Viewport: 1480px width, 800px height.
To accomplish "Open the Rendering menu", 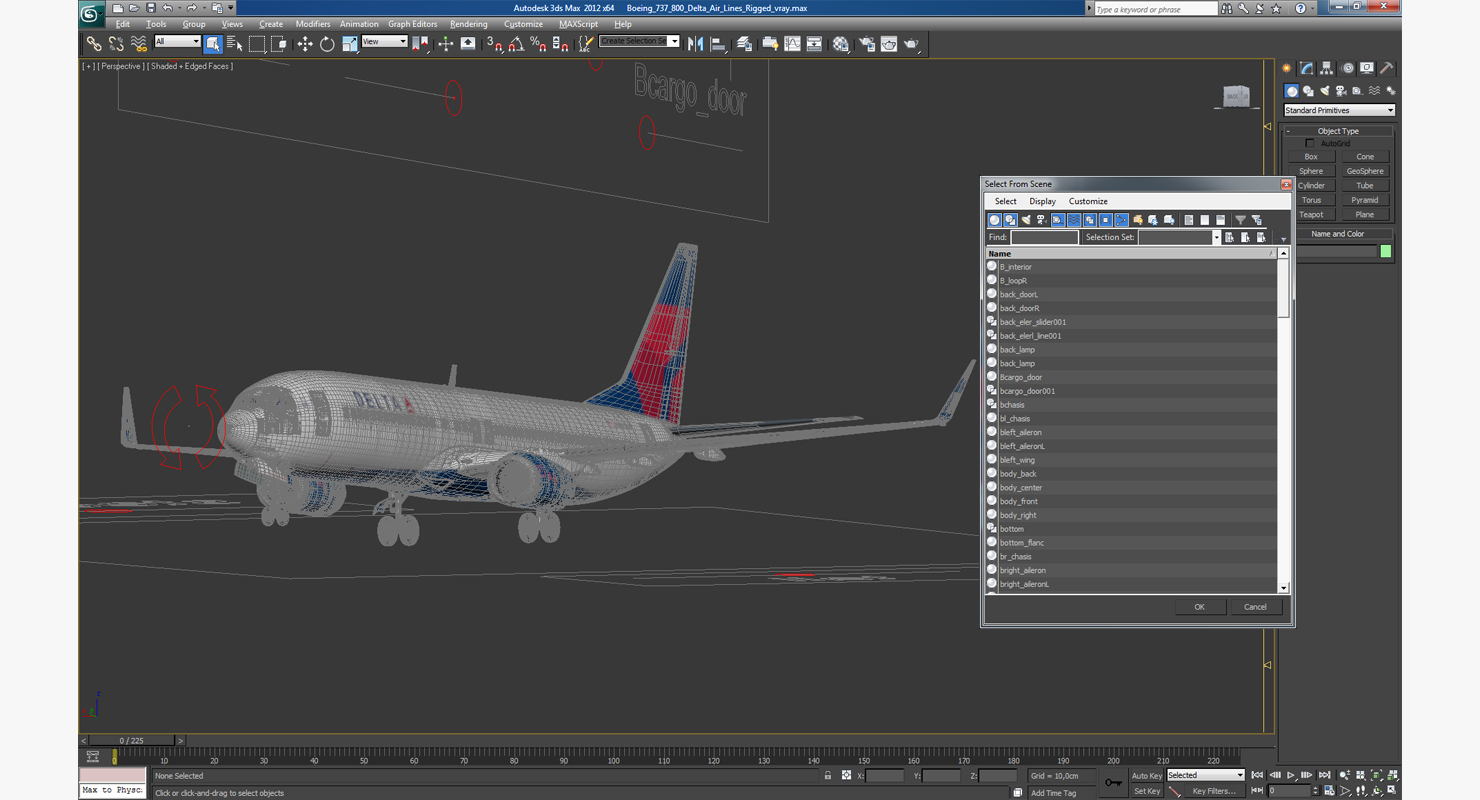I will (469, 24).
